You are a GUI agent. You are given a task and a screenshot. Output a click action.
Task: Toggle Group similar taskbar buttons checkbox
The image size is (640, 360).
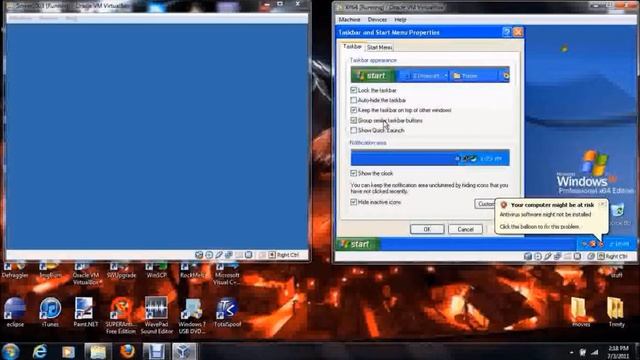[x=353, y=120]
